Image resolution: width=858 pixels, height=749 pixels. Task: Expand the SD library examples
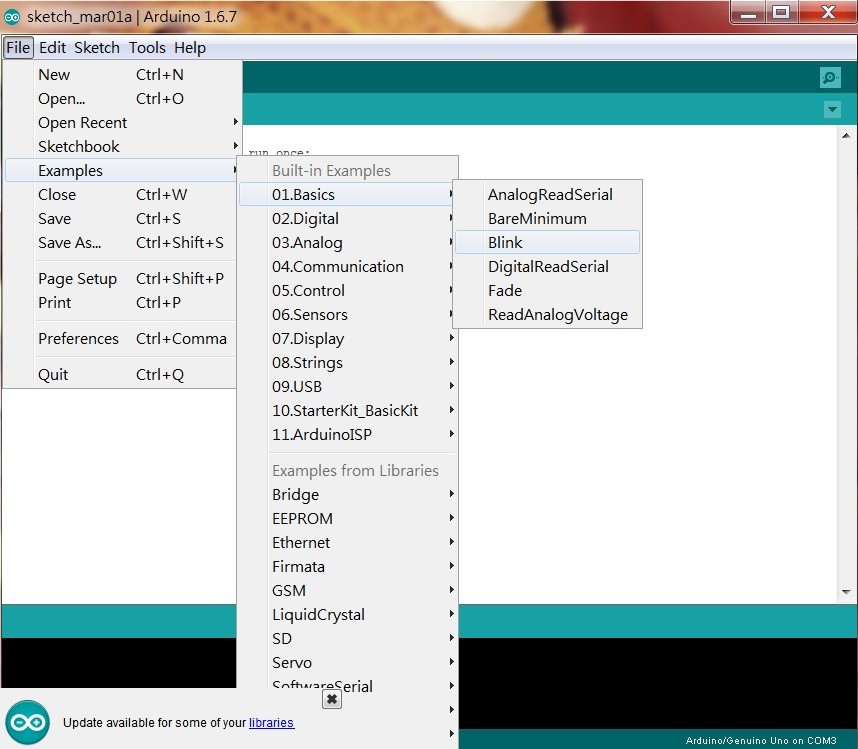tap(347, 639)
